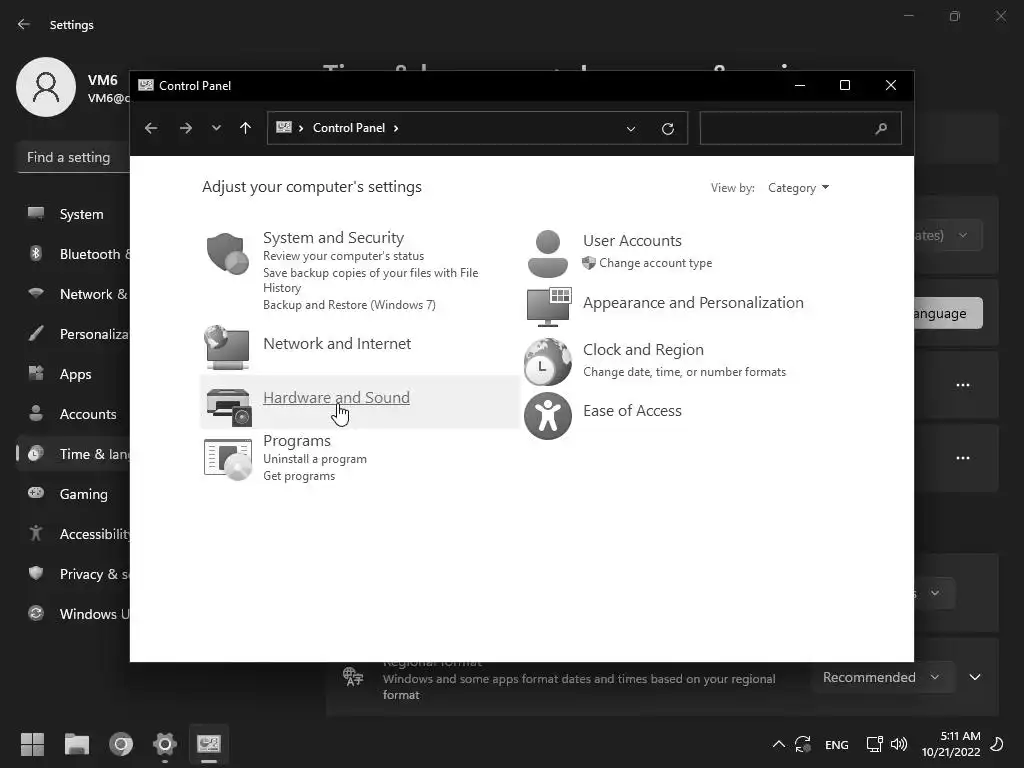The width and height of the screenshot is (1024, 768).
Task: Refresh the Control Panel address bar
Action: coord(667,129)
